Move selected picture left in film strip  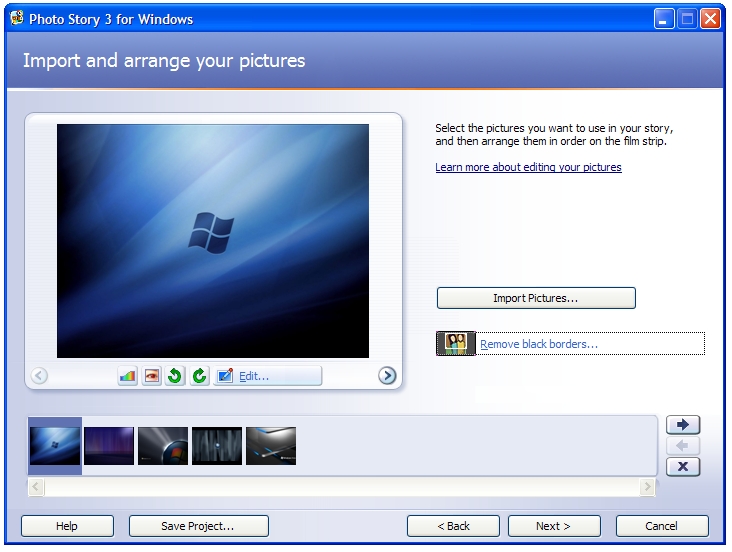(x=683, y=446)
